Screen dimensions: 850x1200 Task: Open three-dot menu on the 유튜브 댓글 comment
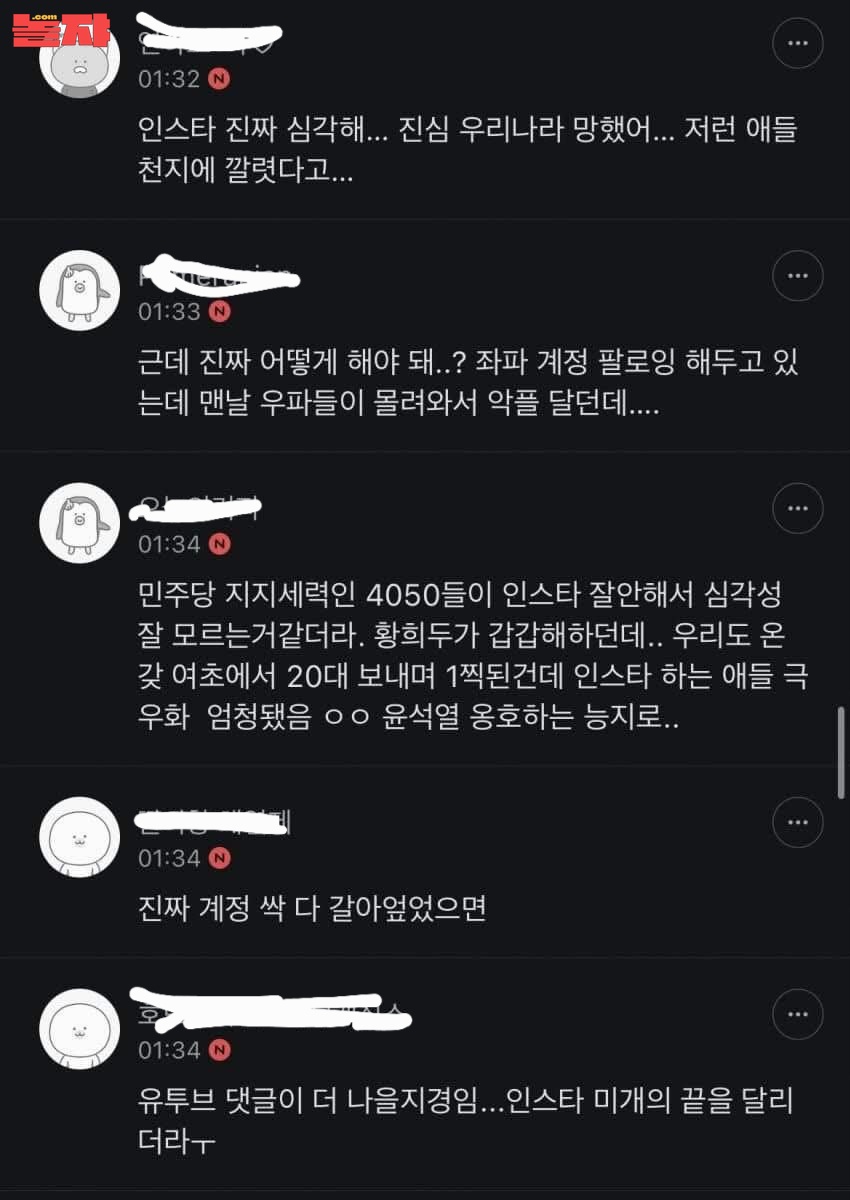tap(798, 1015)
